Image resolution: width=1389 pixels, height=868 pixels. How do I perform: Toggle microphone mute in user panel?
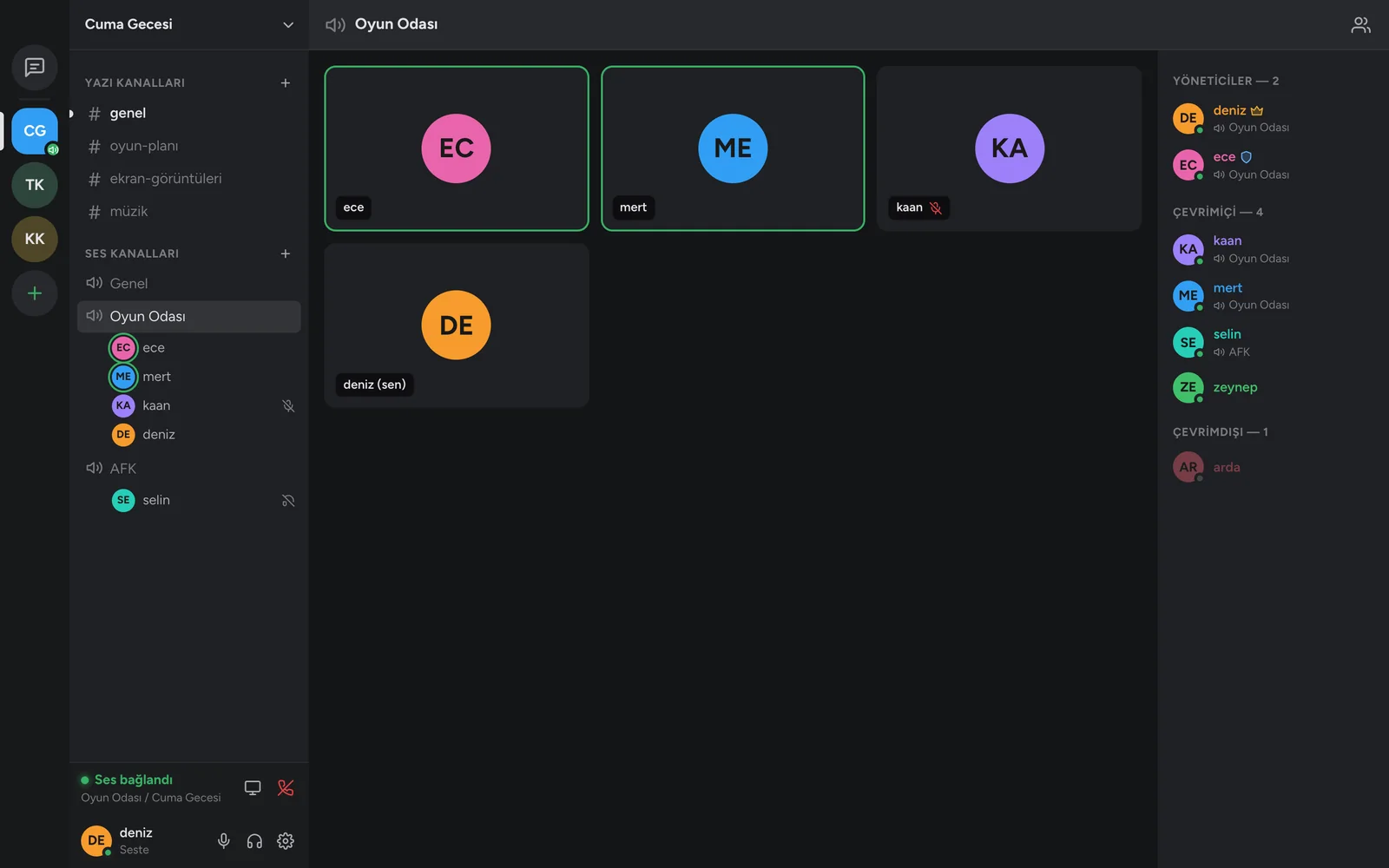click(223, 840)
